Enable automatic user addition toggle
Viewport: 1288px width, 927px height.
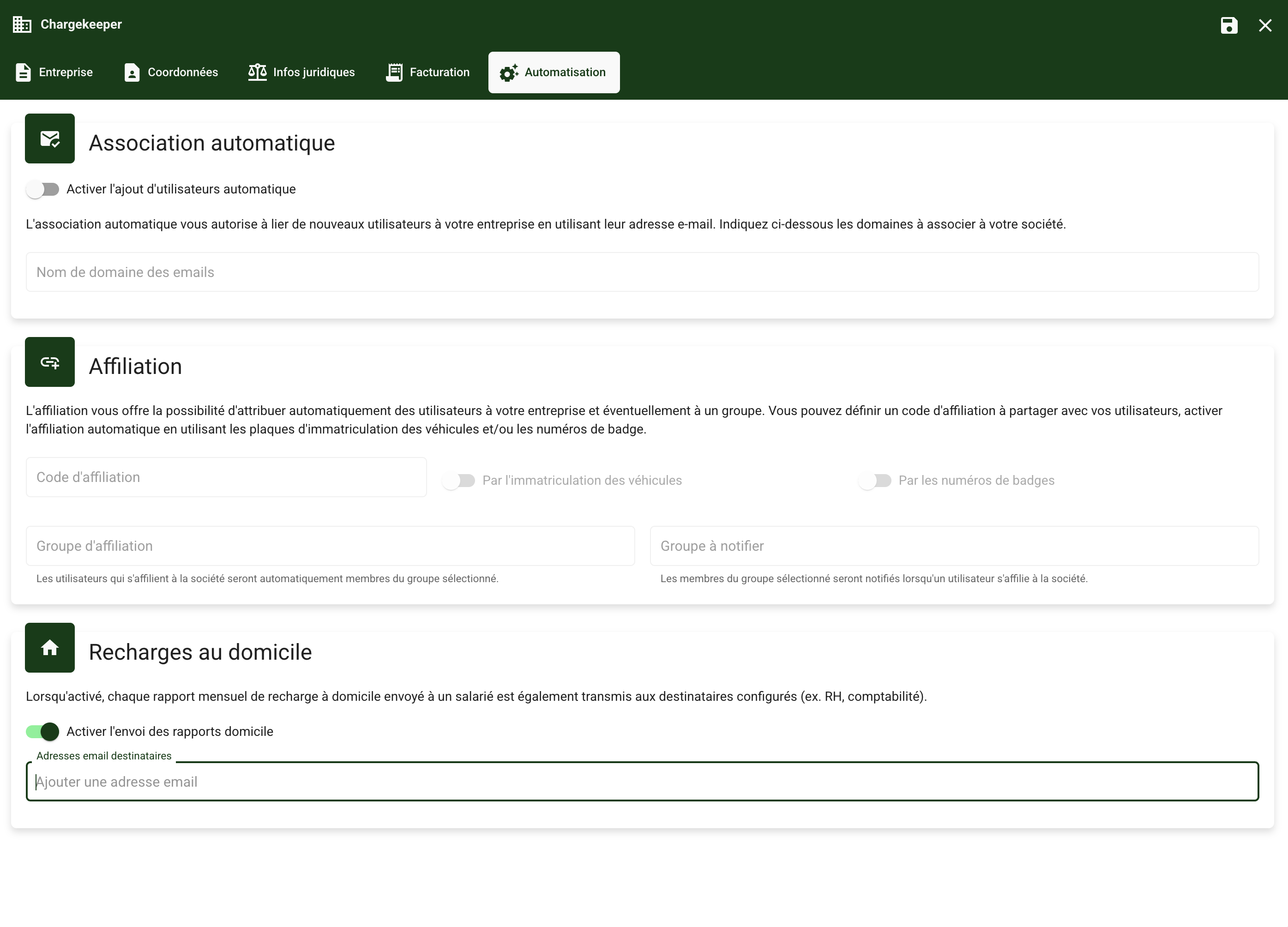[42, 189]
